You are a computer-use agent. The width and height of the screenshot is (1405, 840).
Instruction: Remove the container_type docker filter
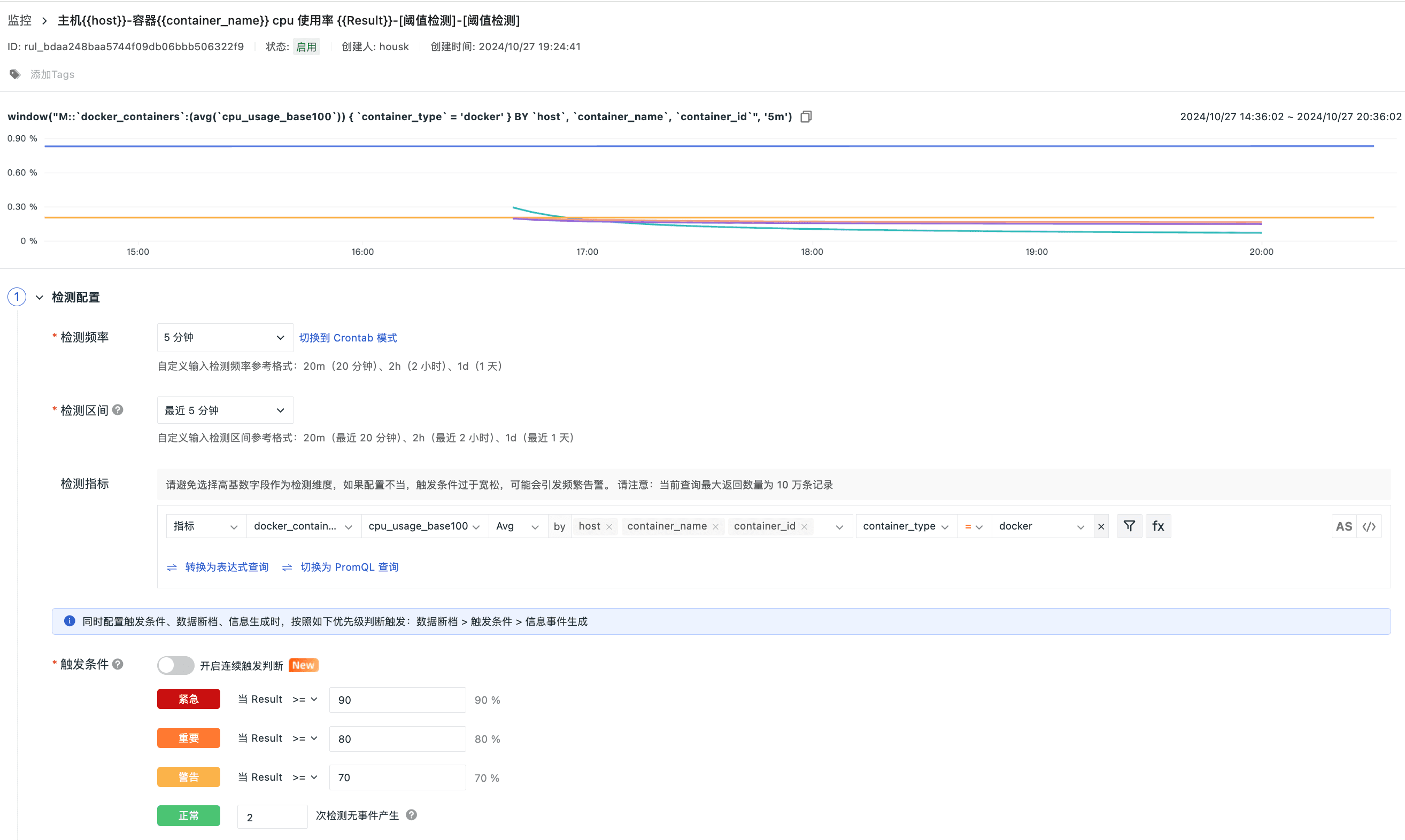pos(1101,526)
